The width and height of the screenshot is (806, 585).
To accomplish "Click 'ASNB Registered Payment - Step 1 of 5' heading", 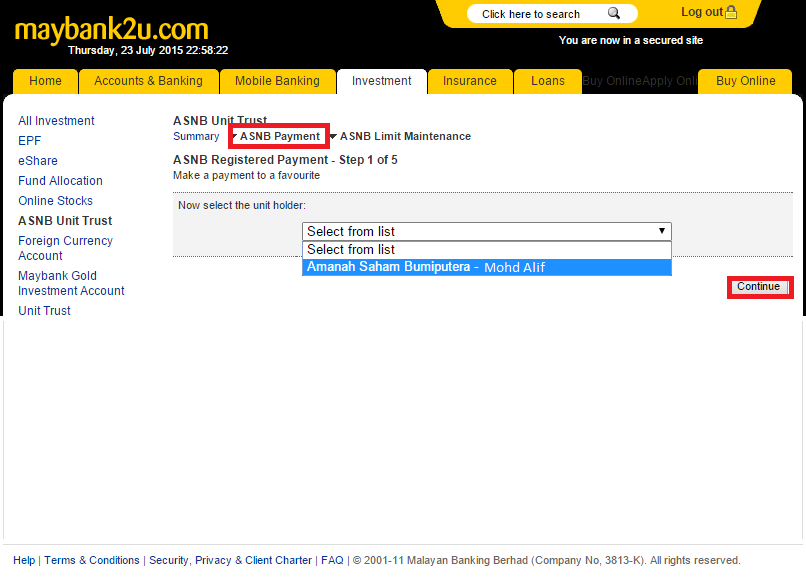I will point(285,160).
